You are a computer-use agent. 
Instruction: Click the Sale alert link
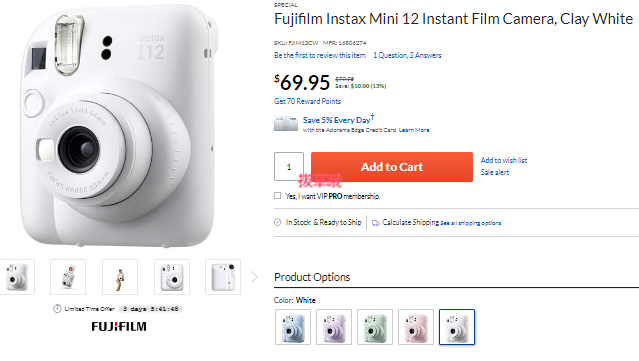point(495,172)
